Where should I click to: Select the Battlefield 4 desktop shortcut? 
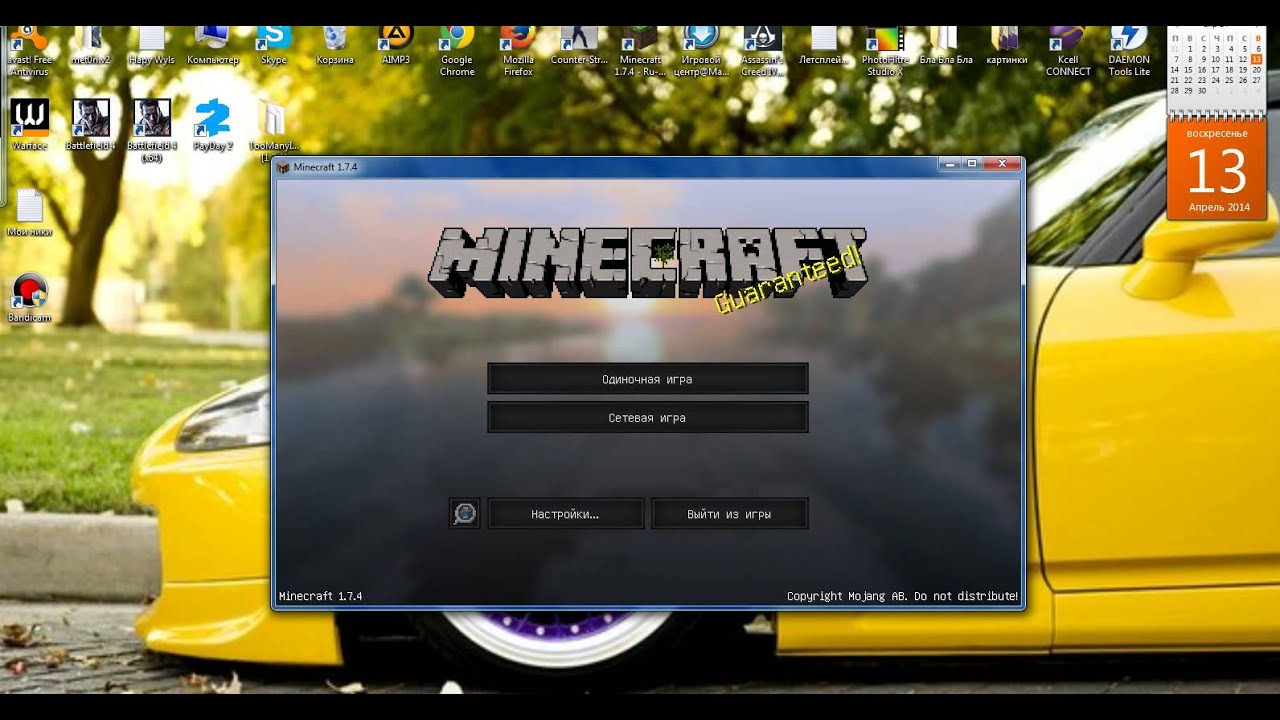(x=91, y=125)
